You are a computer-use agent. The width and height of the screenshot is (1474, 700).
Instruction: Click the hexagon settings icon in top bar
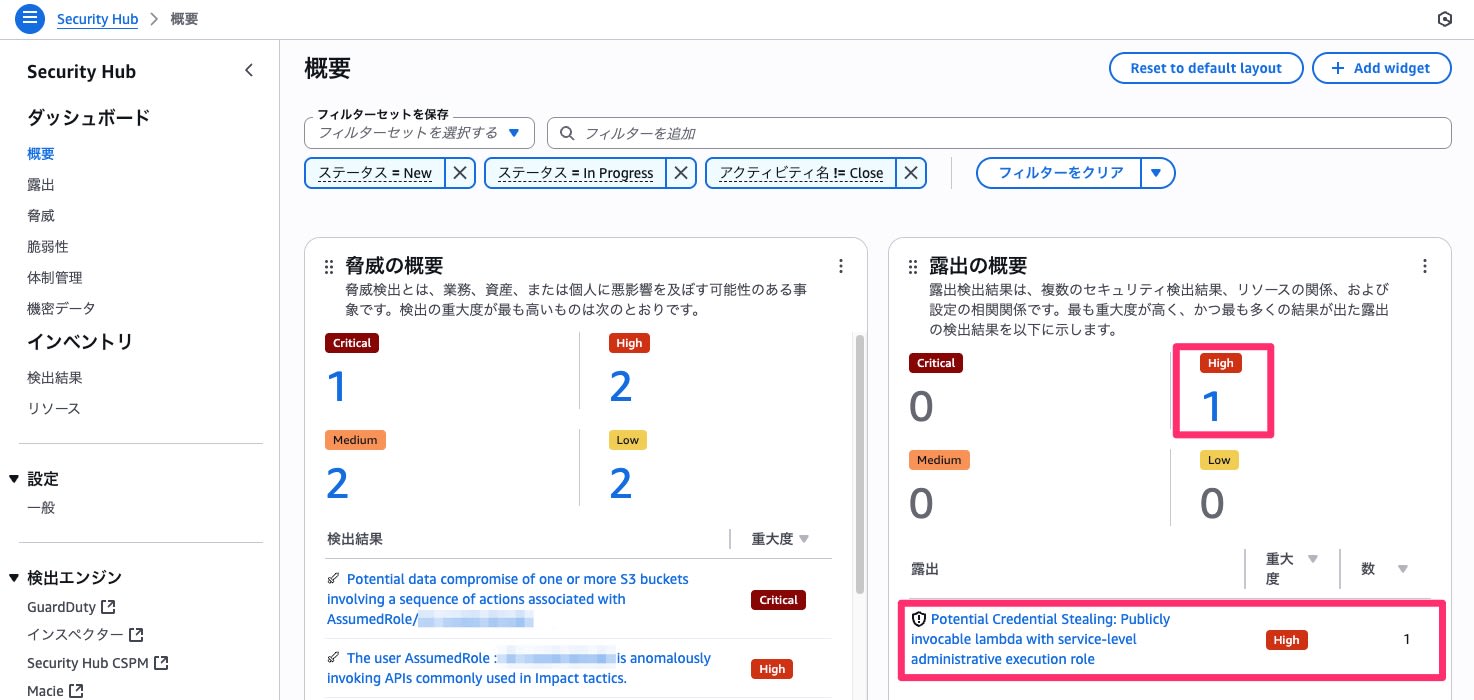(x=1443, y=19)
